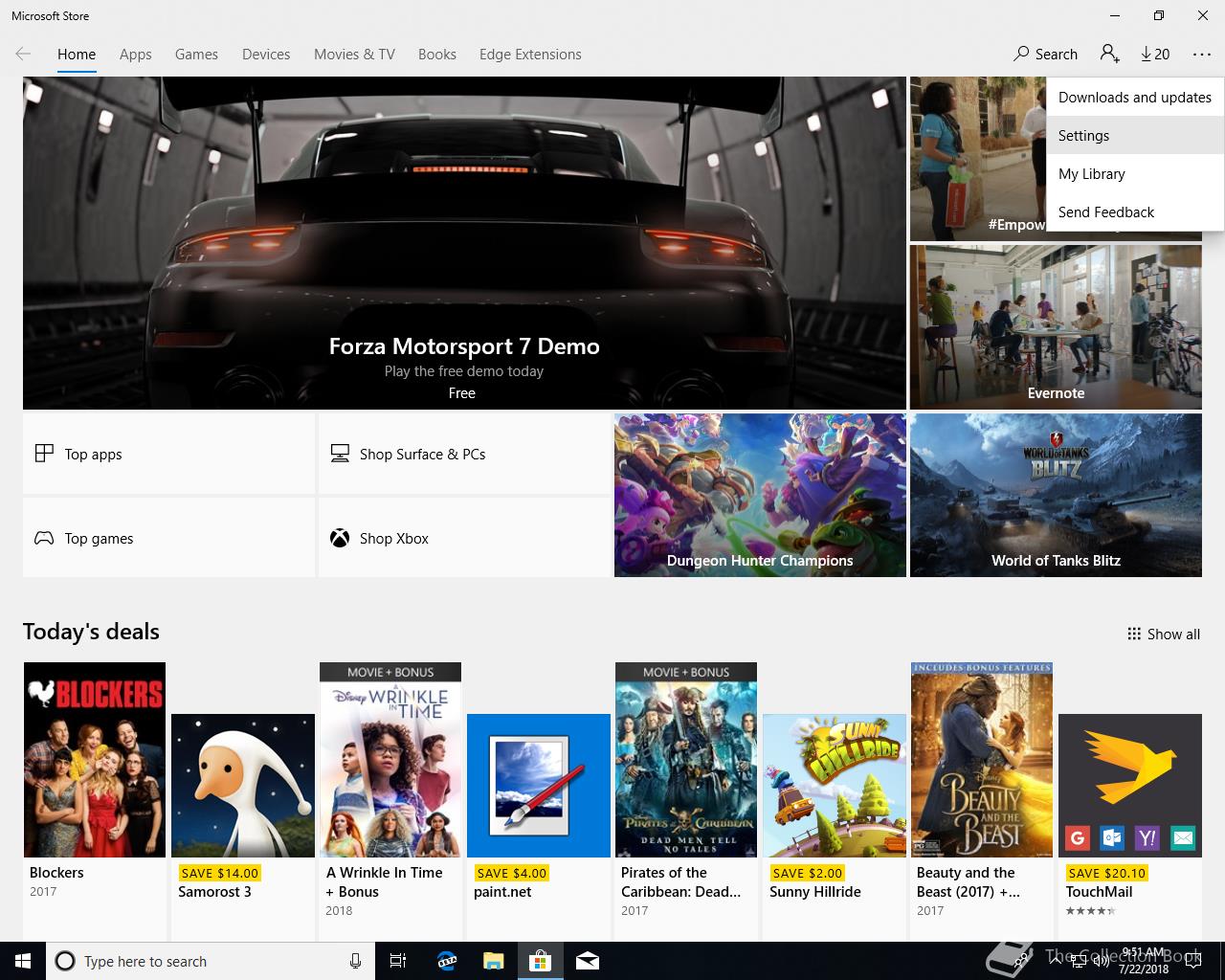Image resolution: width=1225 pixels, height=980 pixels.
Task: Click the paint.net title text
Action: [502, 892]
